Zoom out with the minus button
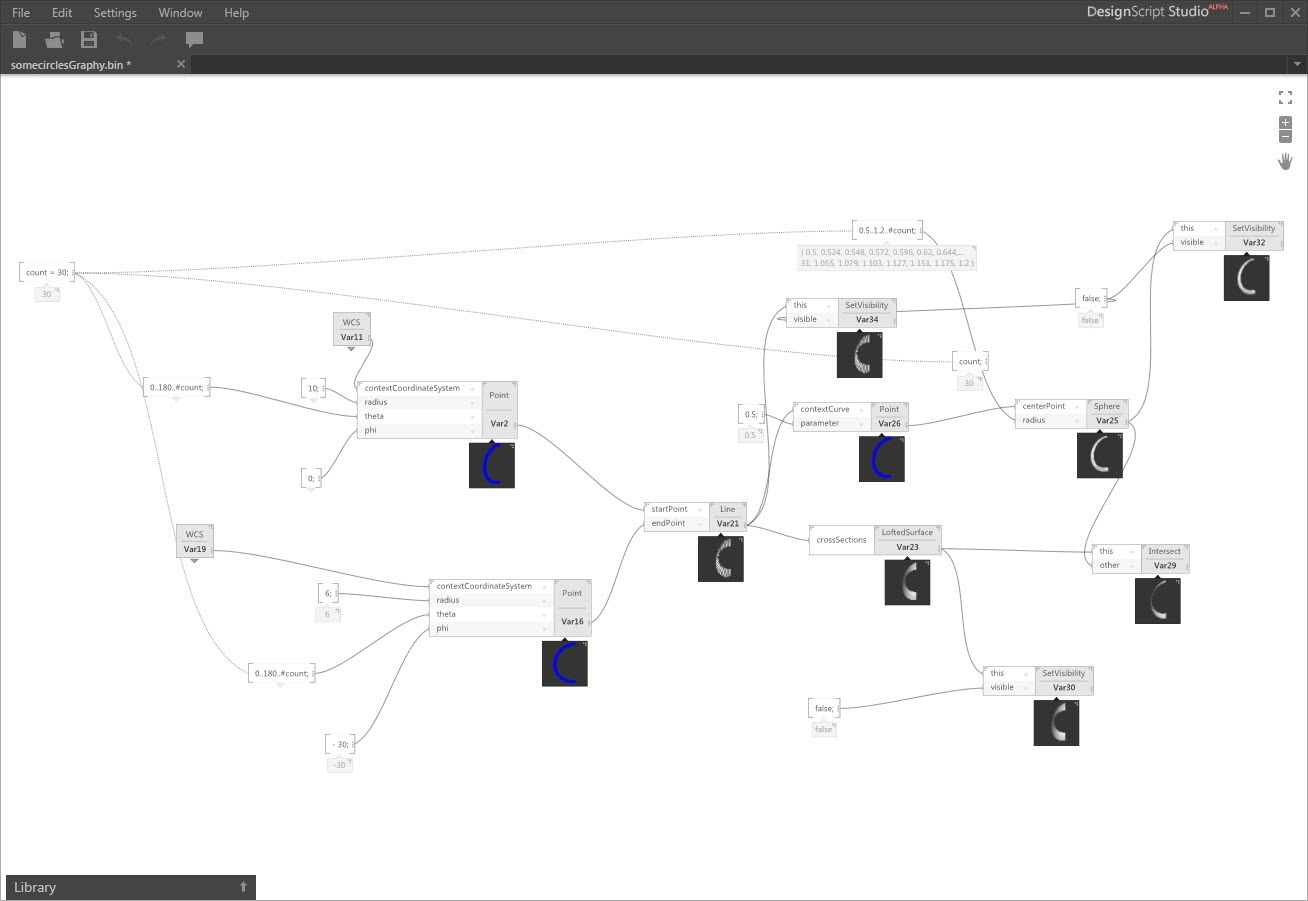The height and width of the screenshot is (901, 1308). pos(1285,136)
